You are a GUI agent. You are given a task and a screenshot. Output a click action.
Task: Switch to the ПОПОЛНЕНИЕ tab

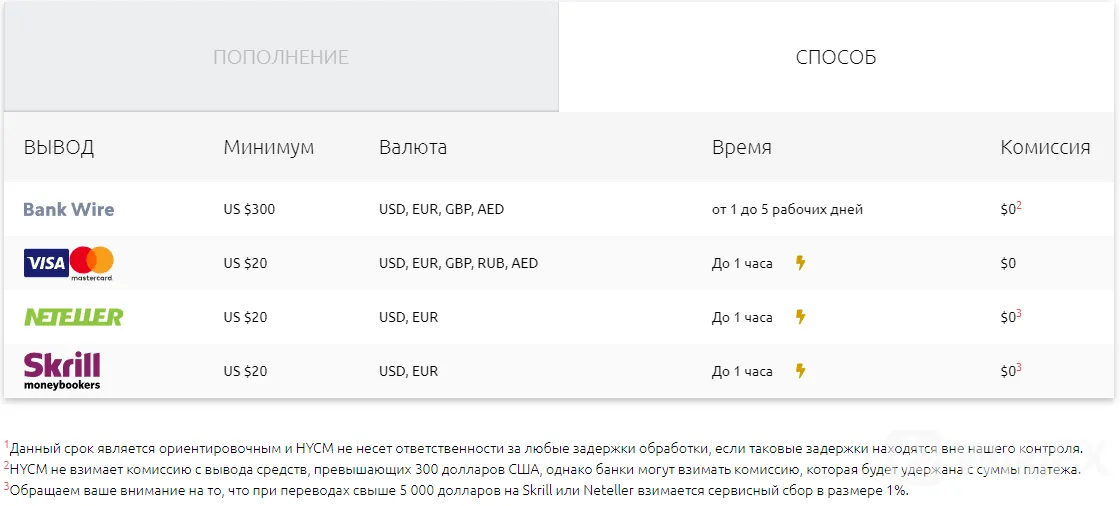point(281,56)
